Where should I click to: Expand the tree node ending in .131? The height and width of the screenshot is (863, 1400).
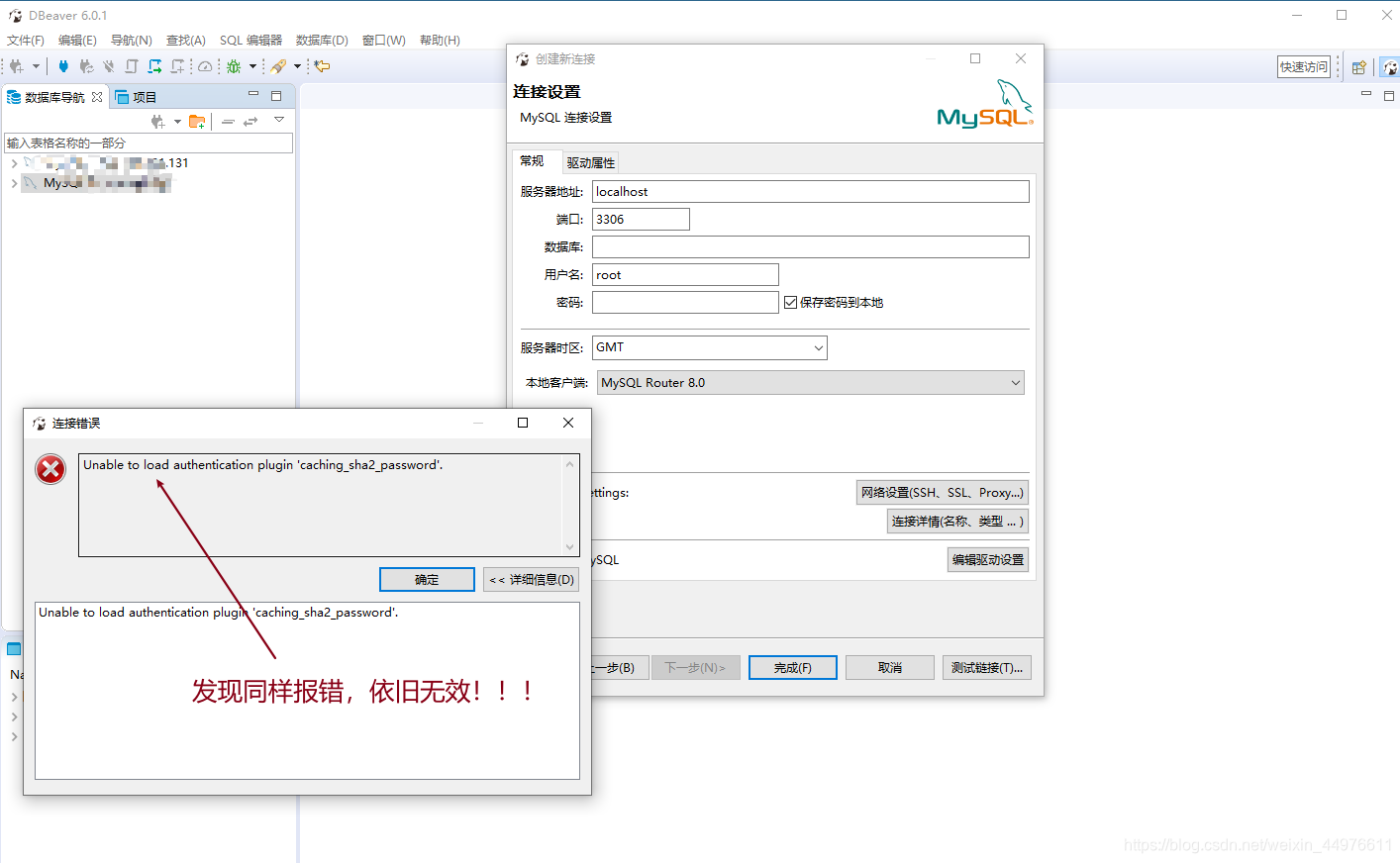[x=14, y=163]
